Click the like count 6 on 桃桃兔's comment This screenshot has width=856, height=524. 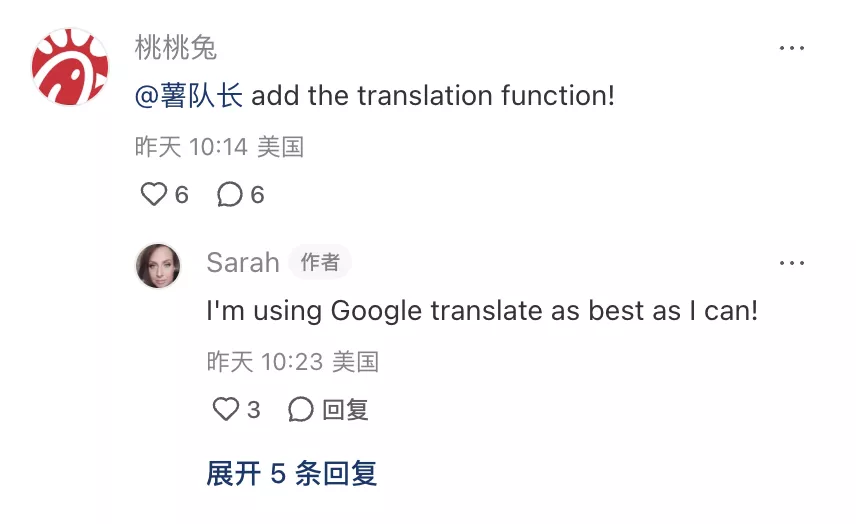[181, 194]
